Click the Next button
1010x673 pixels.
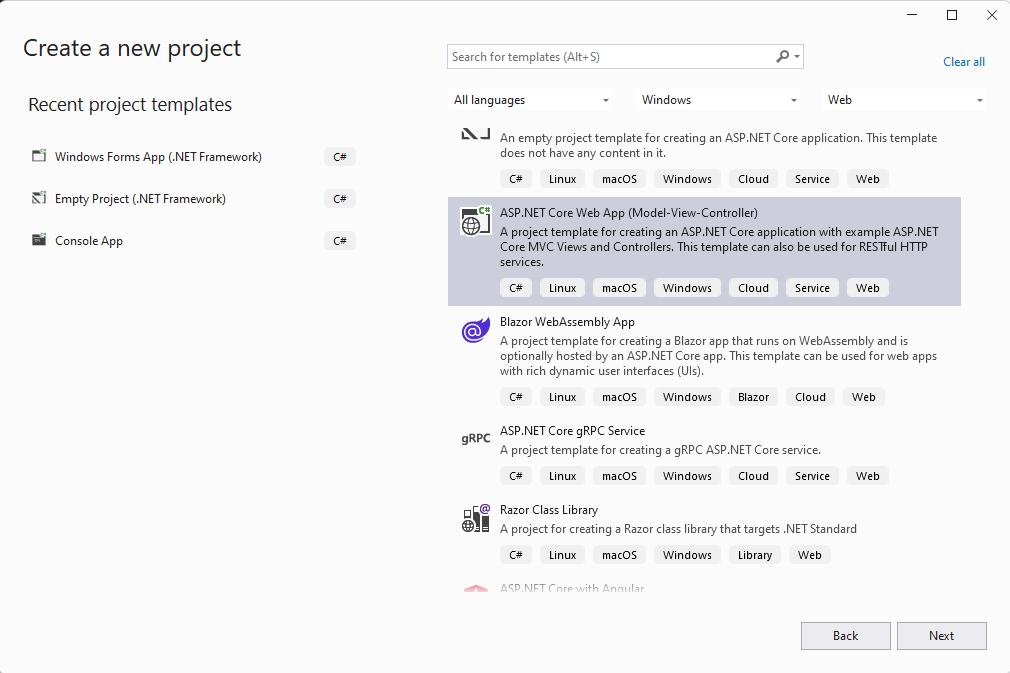click(941, 636)
